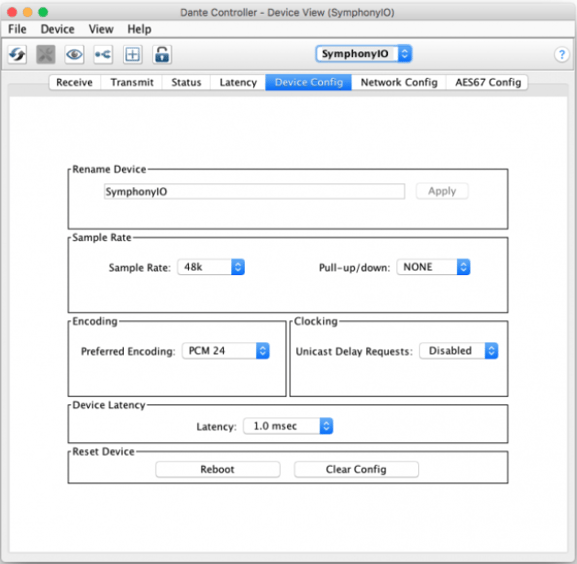Click the 'Latency:' label in Device Latency

click(x=216, y=427)
